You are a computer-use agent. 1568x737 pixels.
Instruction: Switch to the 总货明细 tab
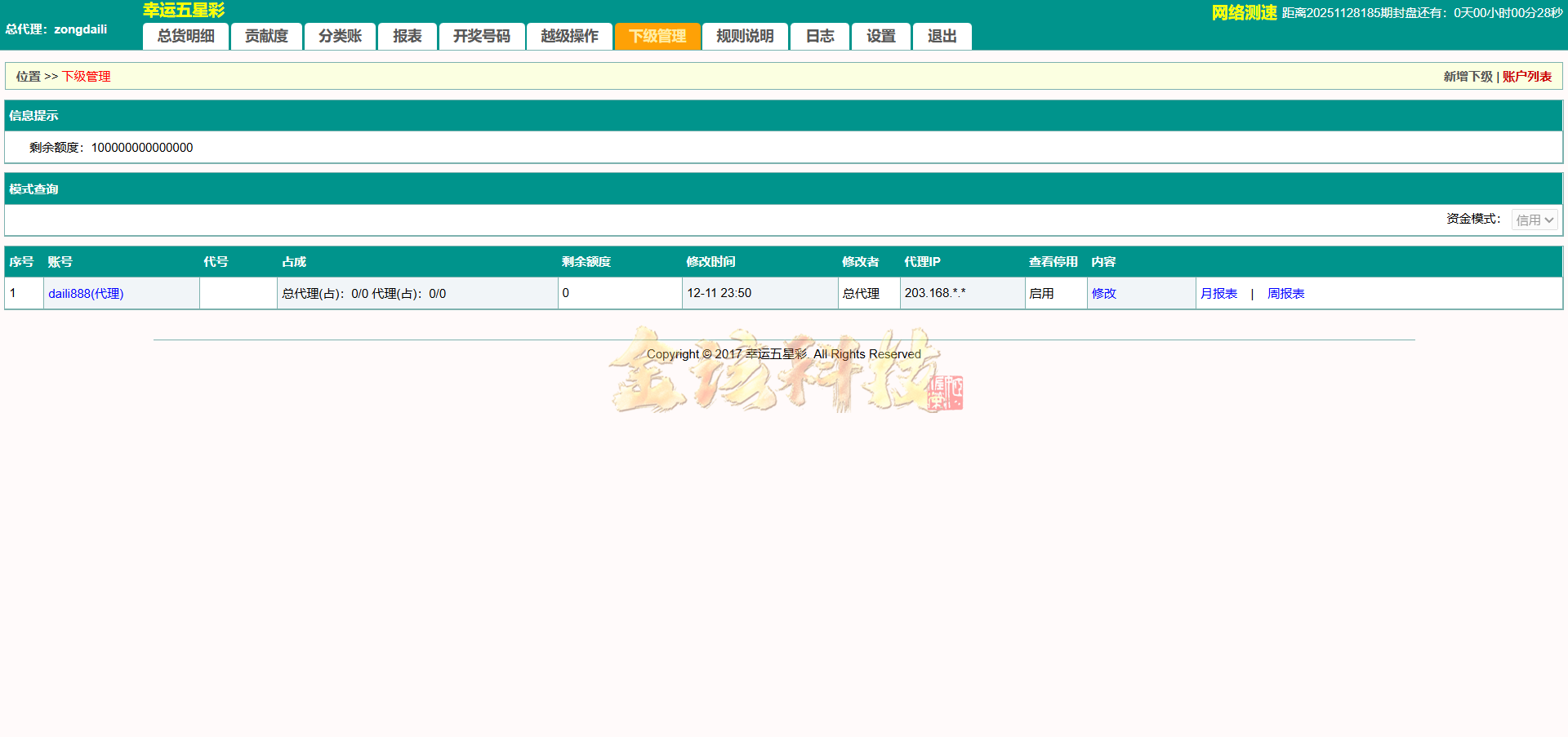185,36
